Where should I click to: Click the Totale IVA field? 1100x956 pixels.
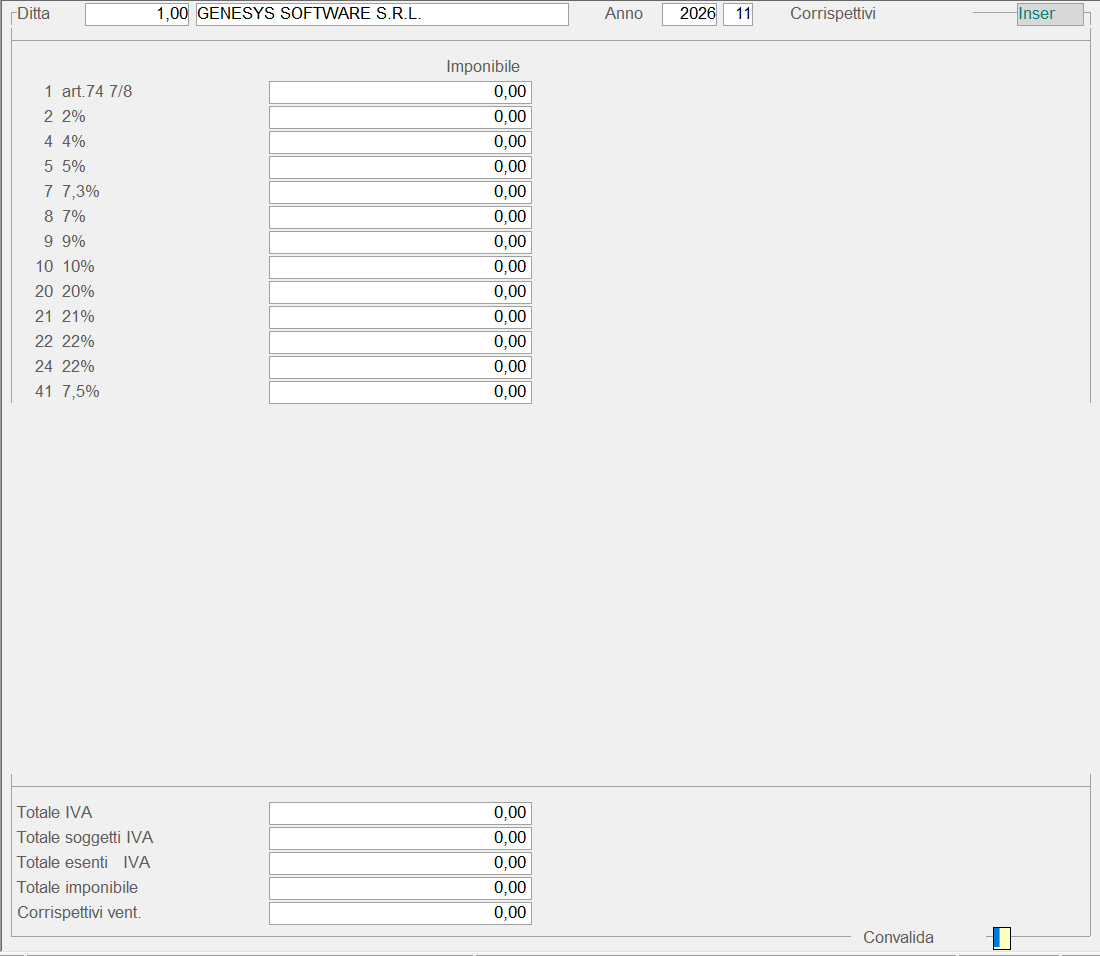coord(400,813)
